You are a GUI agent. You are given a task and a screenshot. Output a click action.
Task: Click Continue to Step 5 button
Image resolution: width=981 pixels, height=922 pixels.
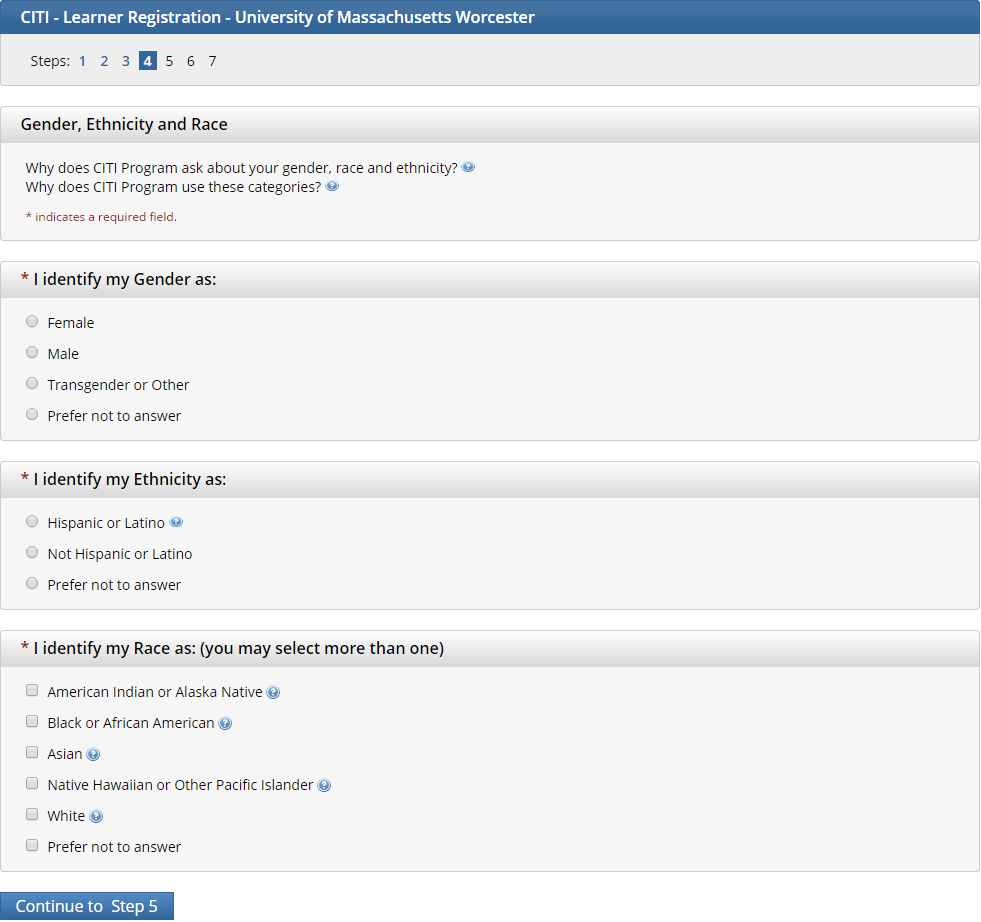tap(87, 906)
